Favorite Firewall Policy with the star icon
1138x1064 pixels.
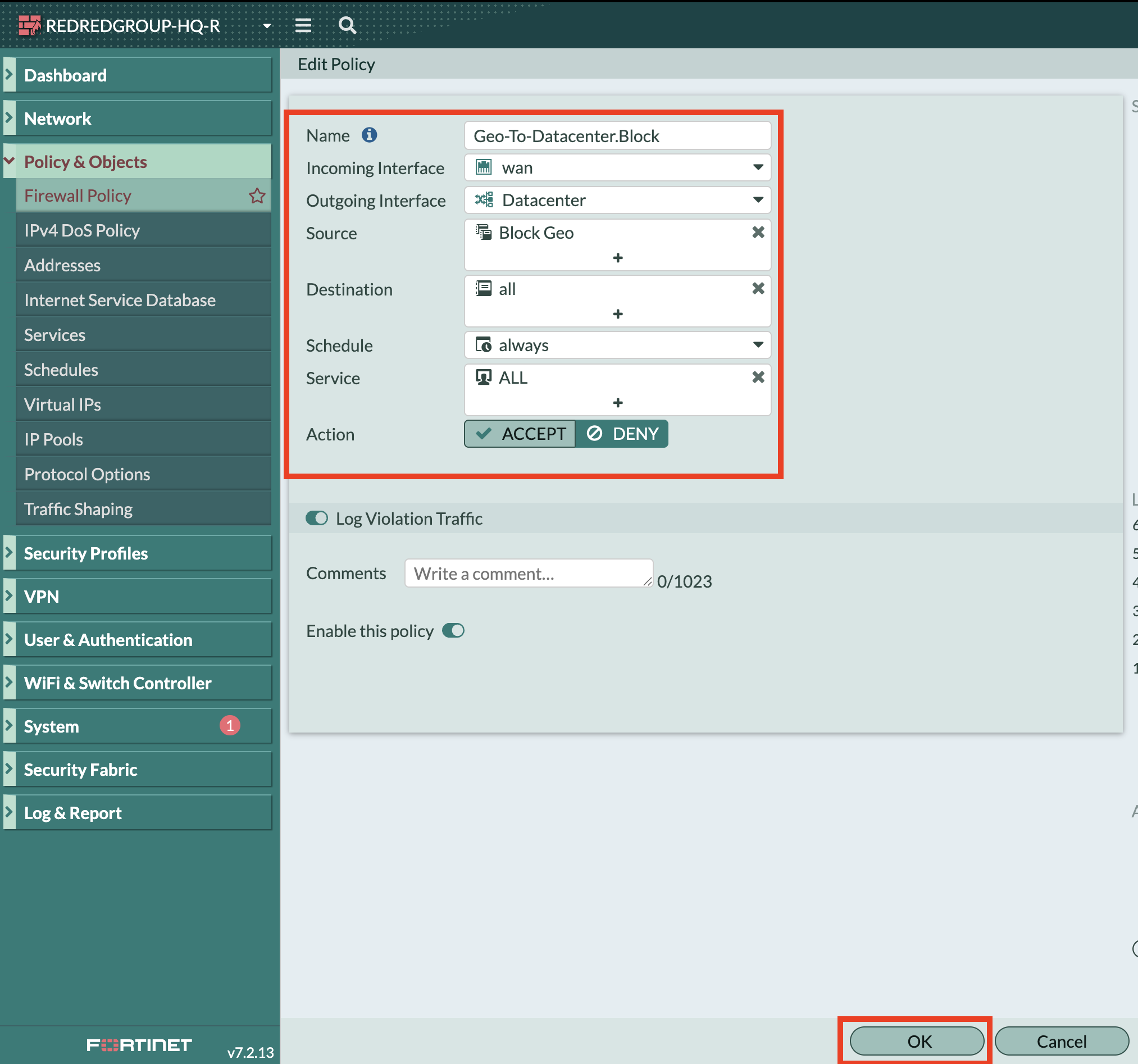(257, 196)
